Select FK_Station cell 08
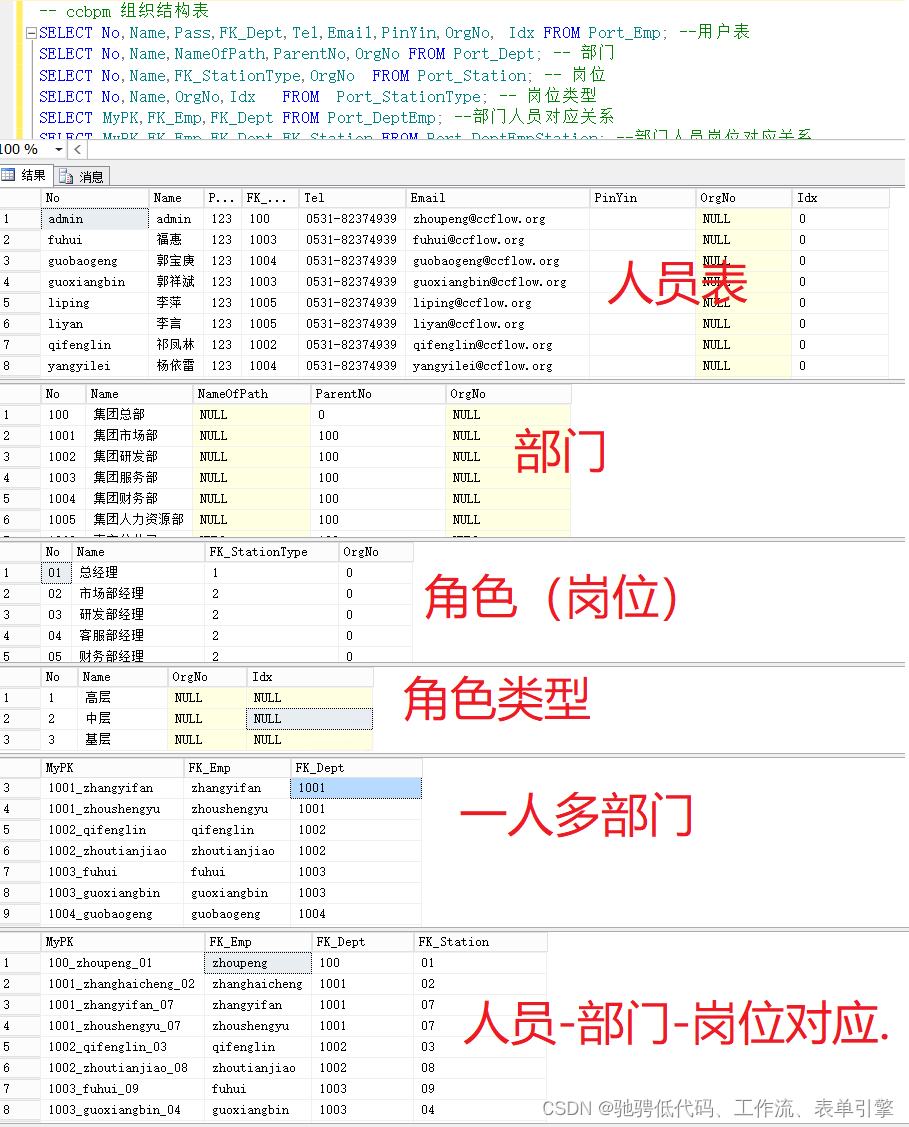 click(480, 1068)
